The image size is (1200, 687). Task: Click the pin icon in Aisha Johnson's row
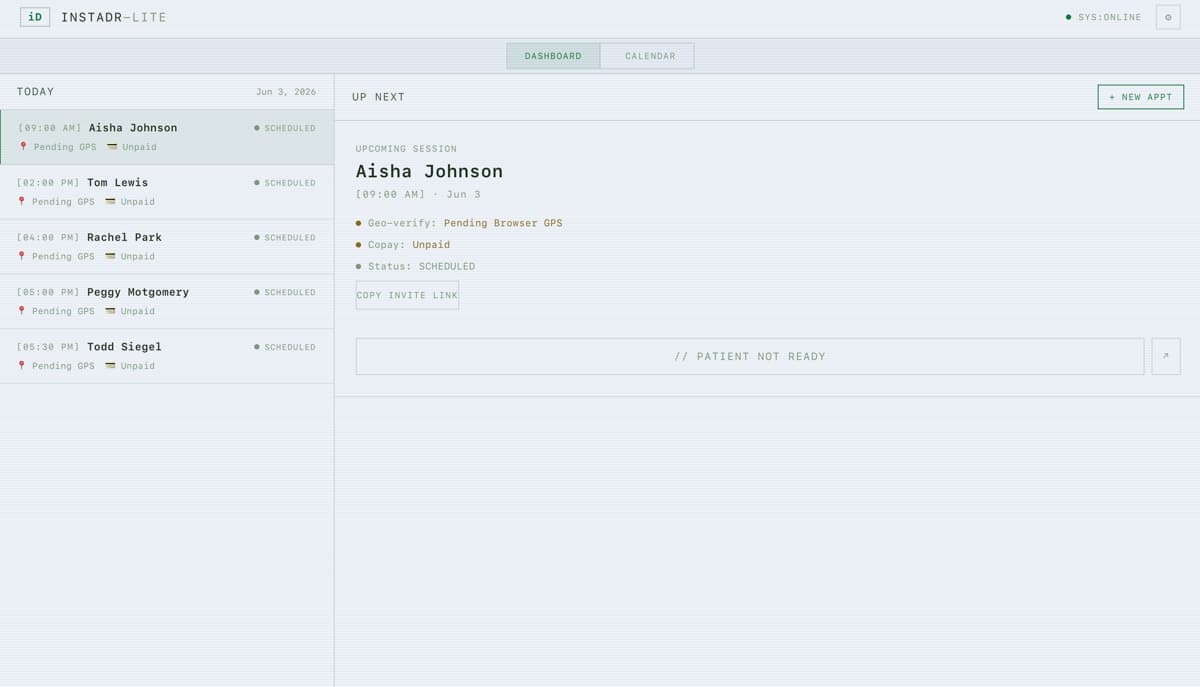(x=24, y=147)
